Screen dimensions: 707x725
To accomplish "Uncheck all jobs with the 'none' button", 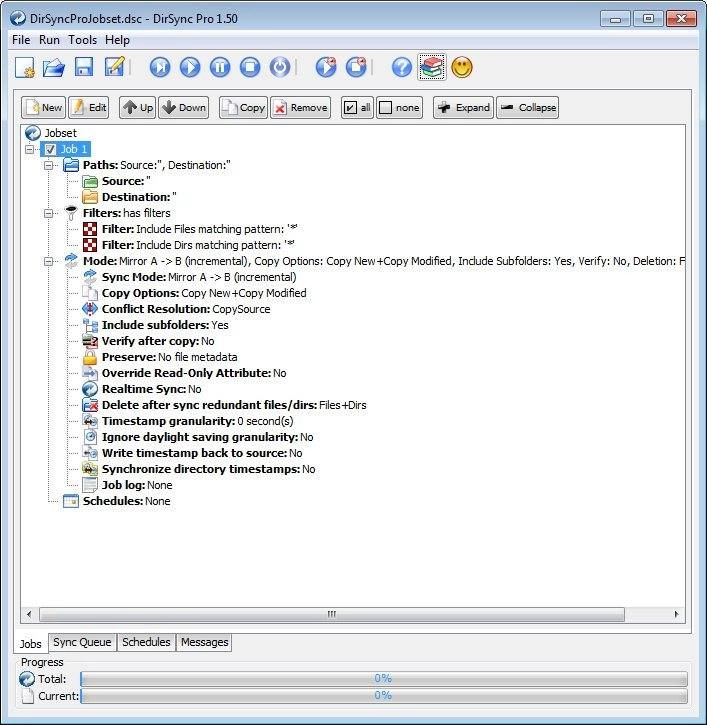I will click(400, 108).
